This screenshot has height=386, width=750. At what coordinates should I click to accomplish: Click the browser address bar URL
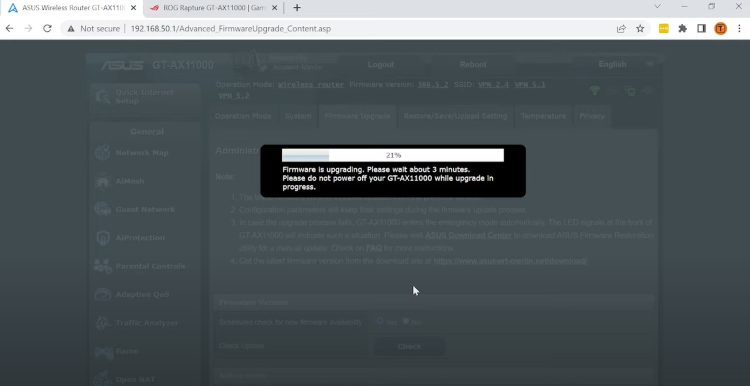(231, 29)
